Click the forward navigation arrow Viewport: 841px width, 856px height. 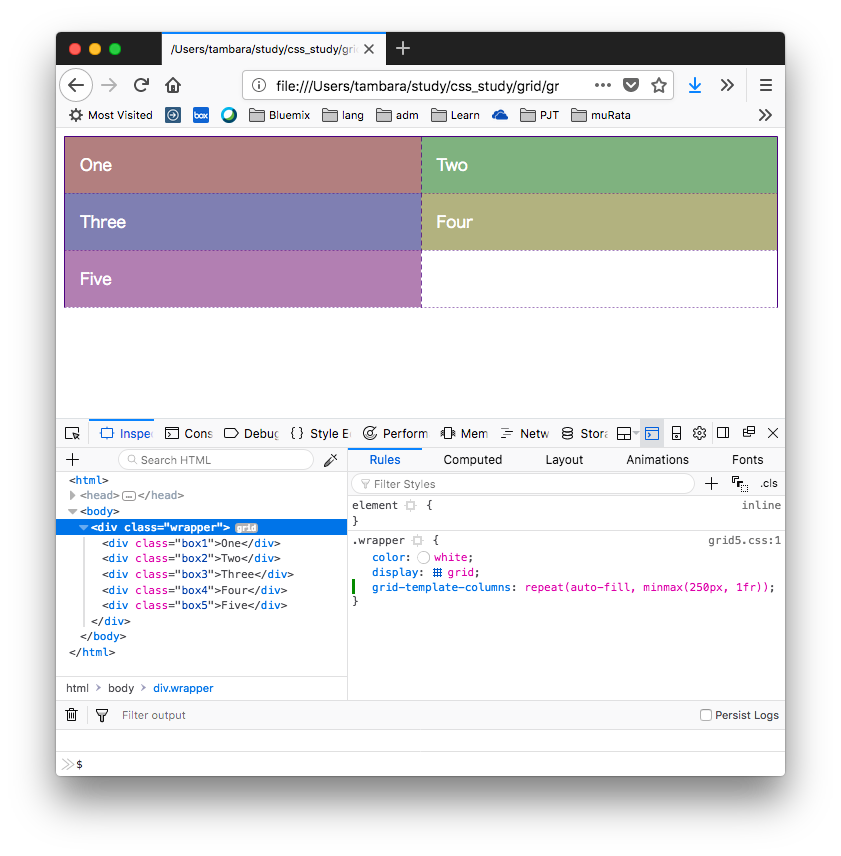pyautogui.click(x=109, y=85)
